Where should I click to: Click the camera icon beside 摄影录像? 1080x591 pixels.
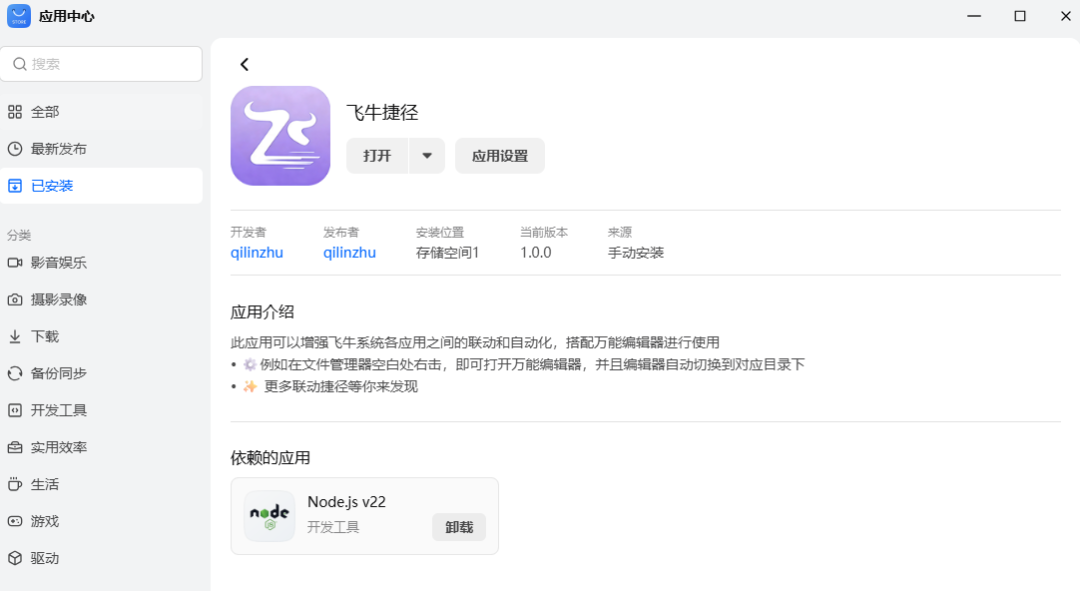pyautogui.click(x=14, y=300)
